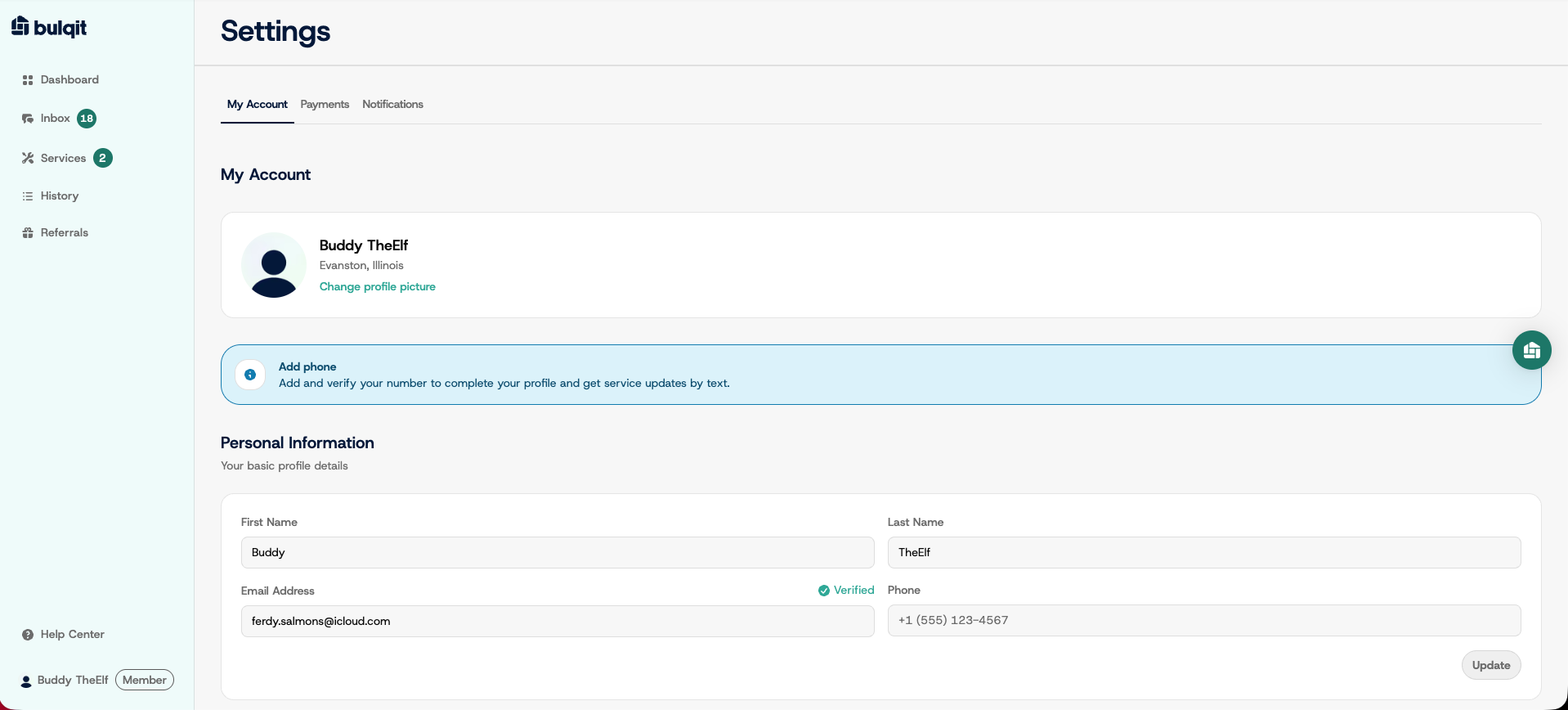Image resolution: width=1568 pixels, height=710 pixels.
Task: Switch to the Notifications tab
Action: 392,104
